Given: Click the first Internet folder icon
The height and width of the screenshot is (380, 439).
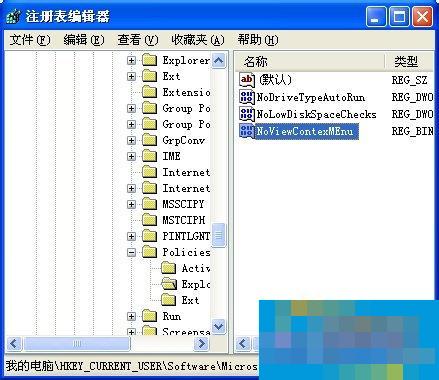Looking at the screenshot, I should coord(149,172).
